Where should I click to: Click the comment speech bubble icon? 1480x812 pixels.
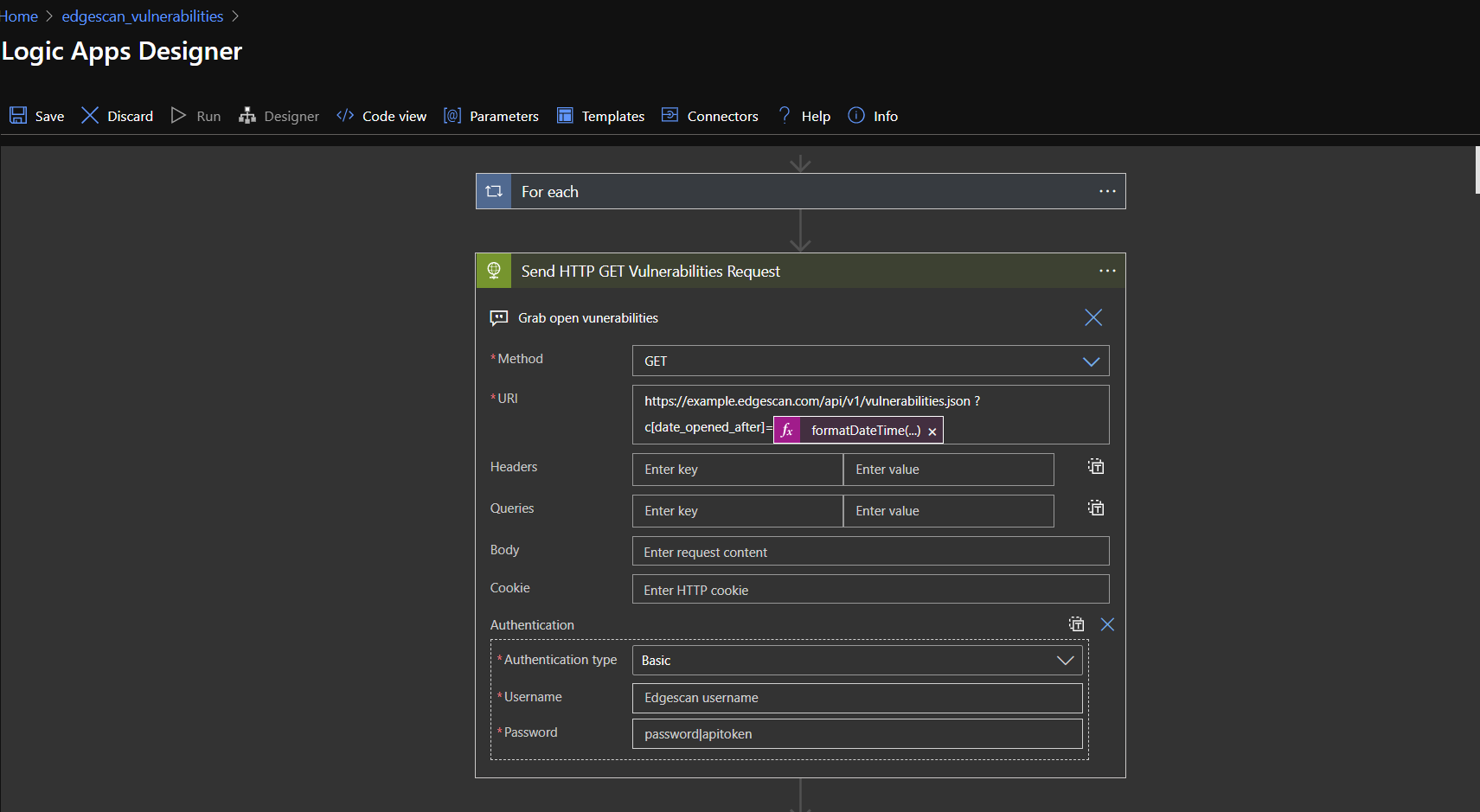point(499,317)
